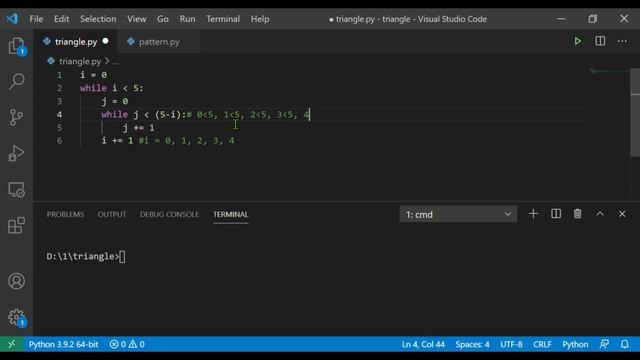Open the Source Control view

click(x=16, y=117)
